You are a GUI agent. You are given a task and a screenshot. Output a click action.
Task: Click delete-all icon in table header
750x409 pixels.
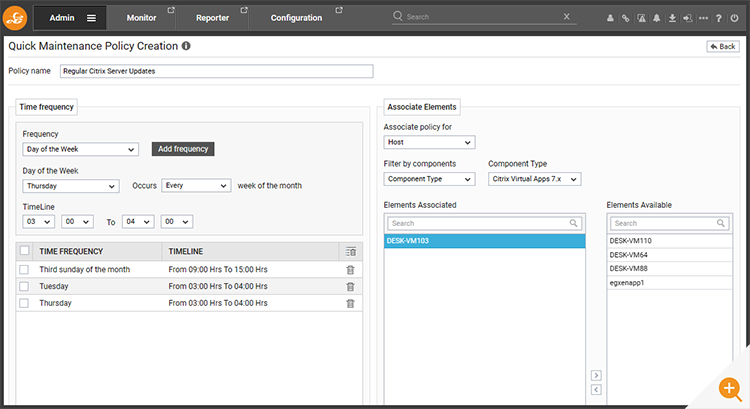(x=351, y=252)
